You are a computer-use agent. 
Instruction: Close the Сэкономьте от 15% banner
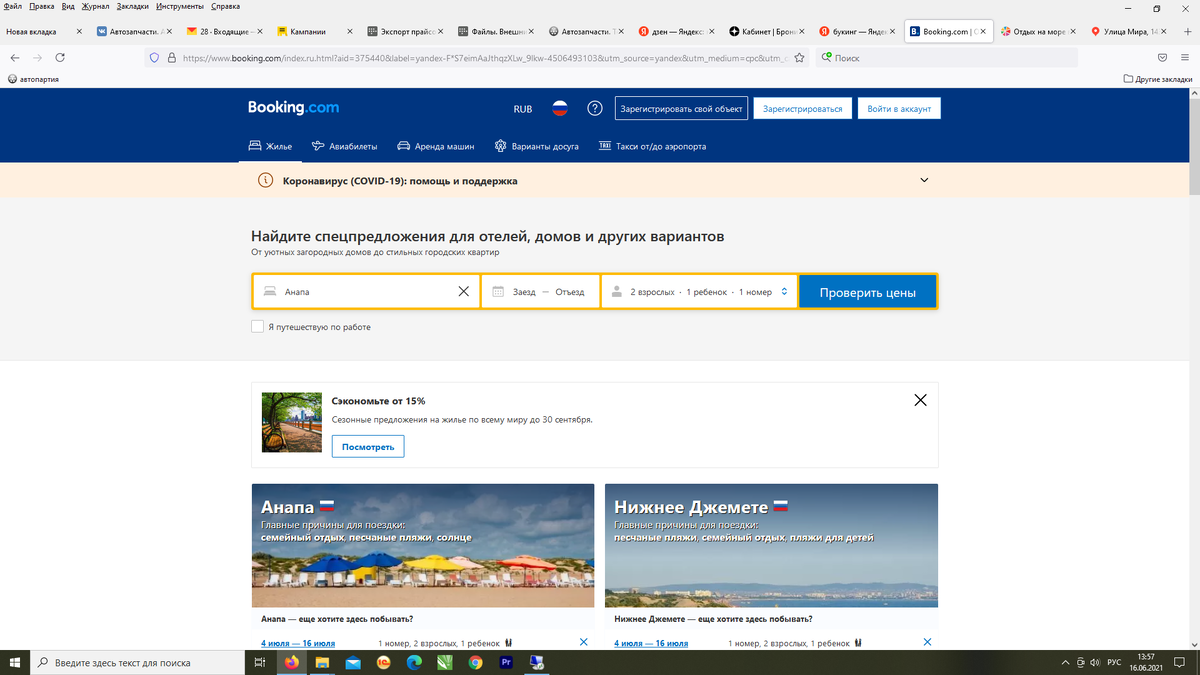click(920, 400)
